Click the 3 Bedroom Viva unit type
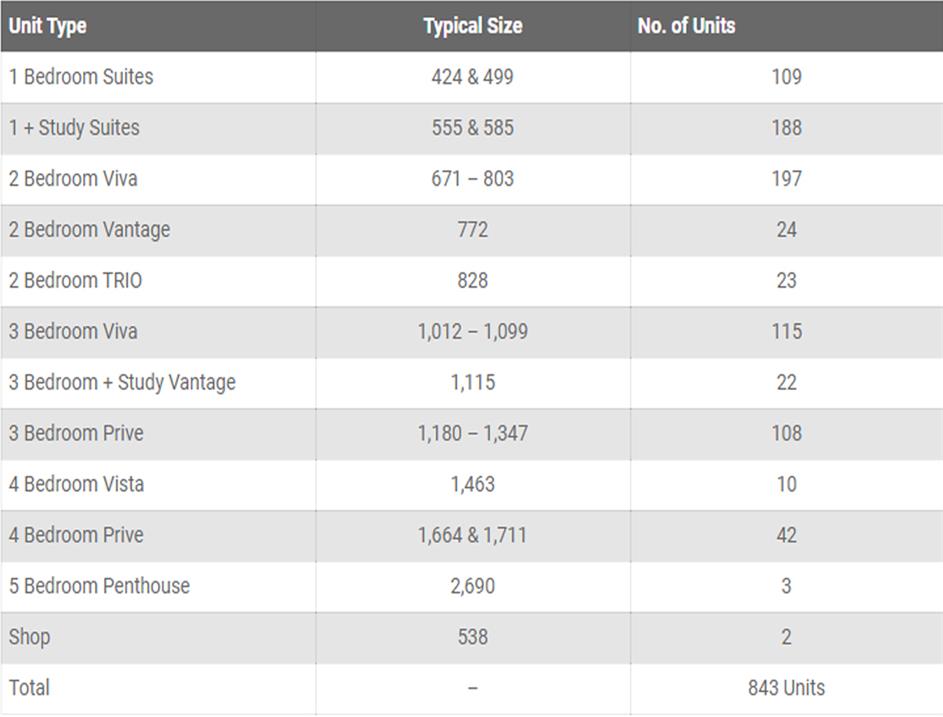The width and height of the screenshot is (943, 717). click(73, 331)
